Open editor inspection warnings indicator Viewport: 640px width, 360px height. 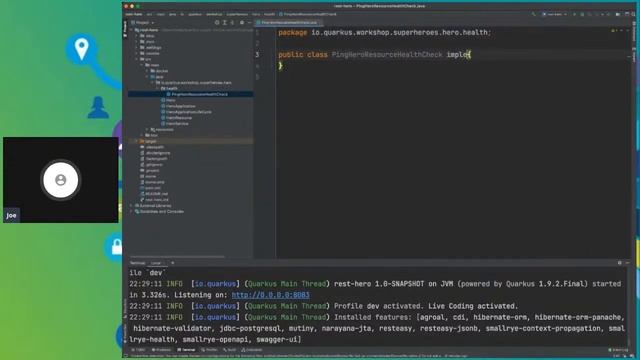[x=613, y=31]
